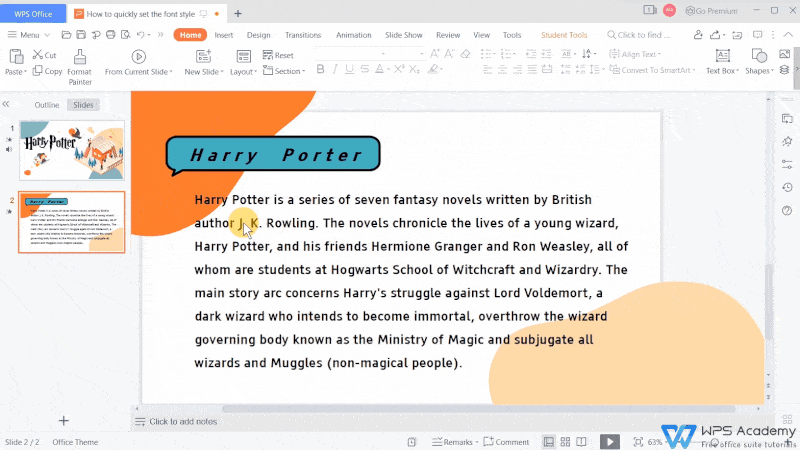The image size is (800, 450).
Task: Toggle Underline formatting
Action: tap(349, 69)
